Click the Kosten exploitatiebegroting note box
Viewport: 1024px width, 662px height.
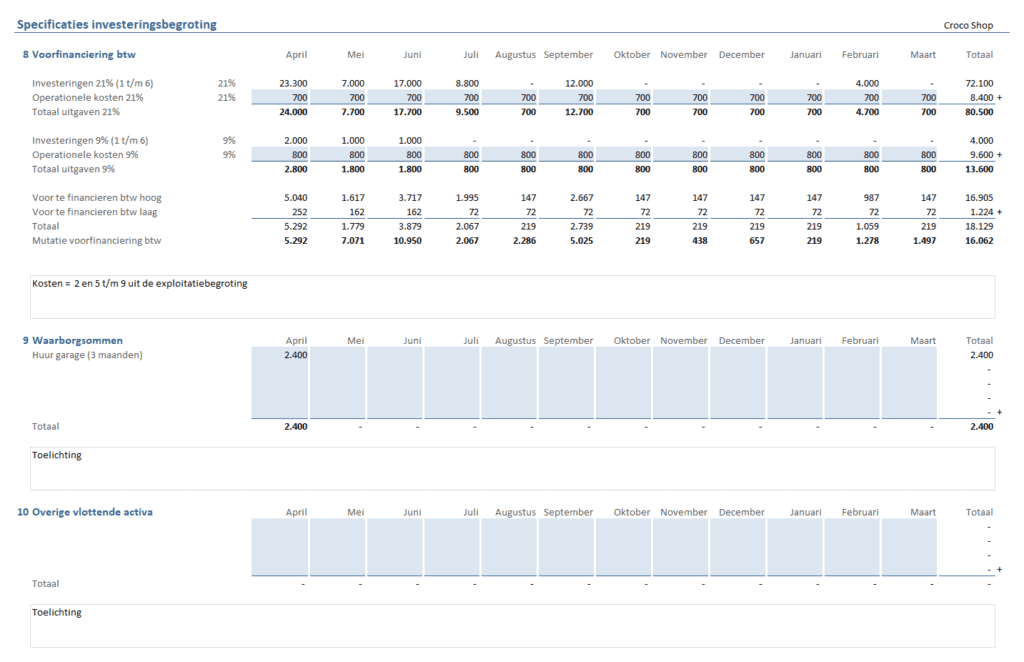[512, 296]
